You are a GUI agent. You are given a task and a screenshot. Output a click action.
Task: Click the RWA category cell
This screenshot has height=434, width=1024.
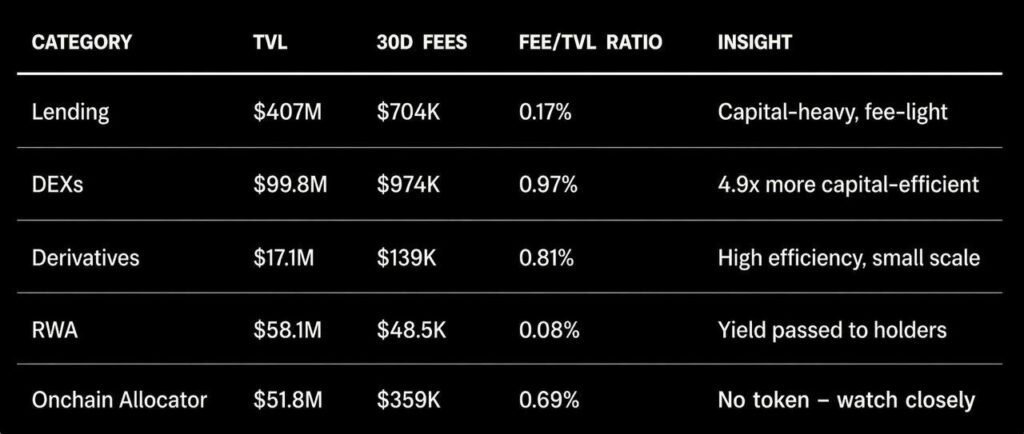tap(56, 329)
